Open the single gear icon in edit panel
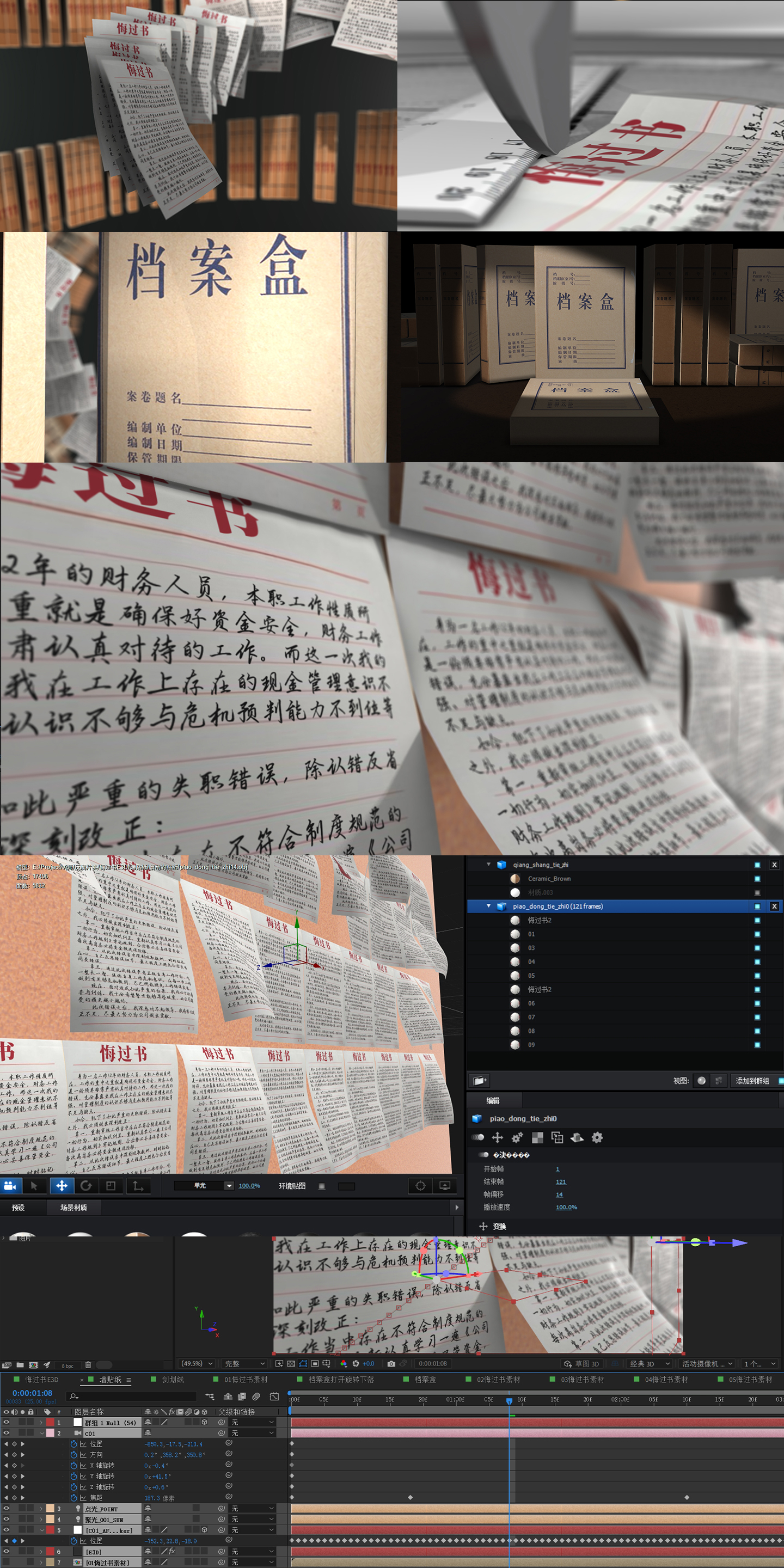 [x=597, y=1137]
